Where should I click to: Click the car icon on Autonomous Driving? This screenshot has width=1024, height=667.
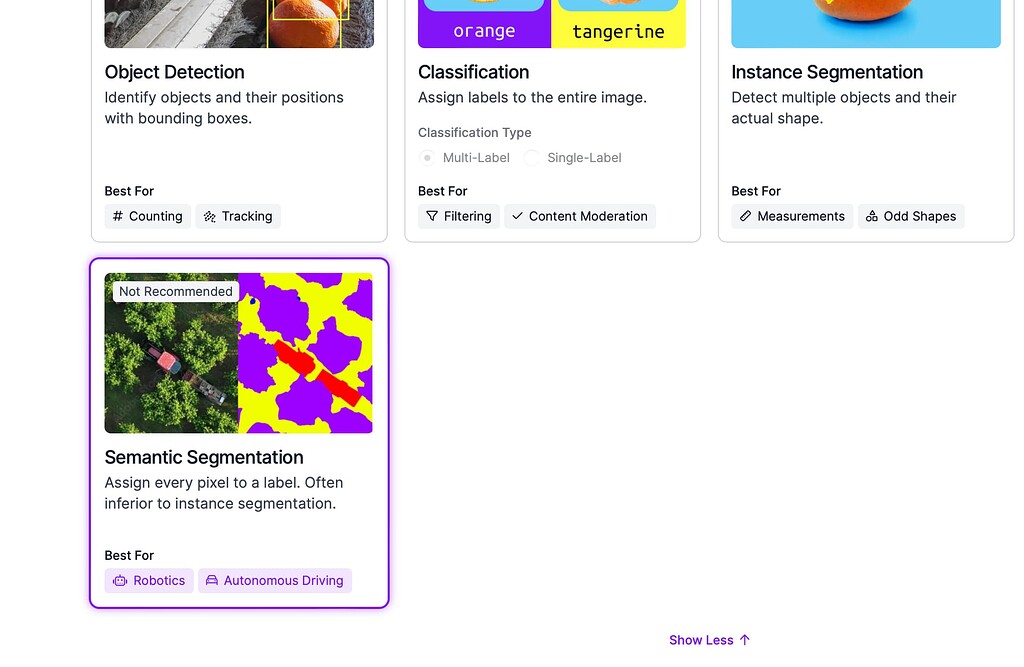click(211, 580)
